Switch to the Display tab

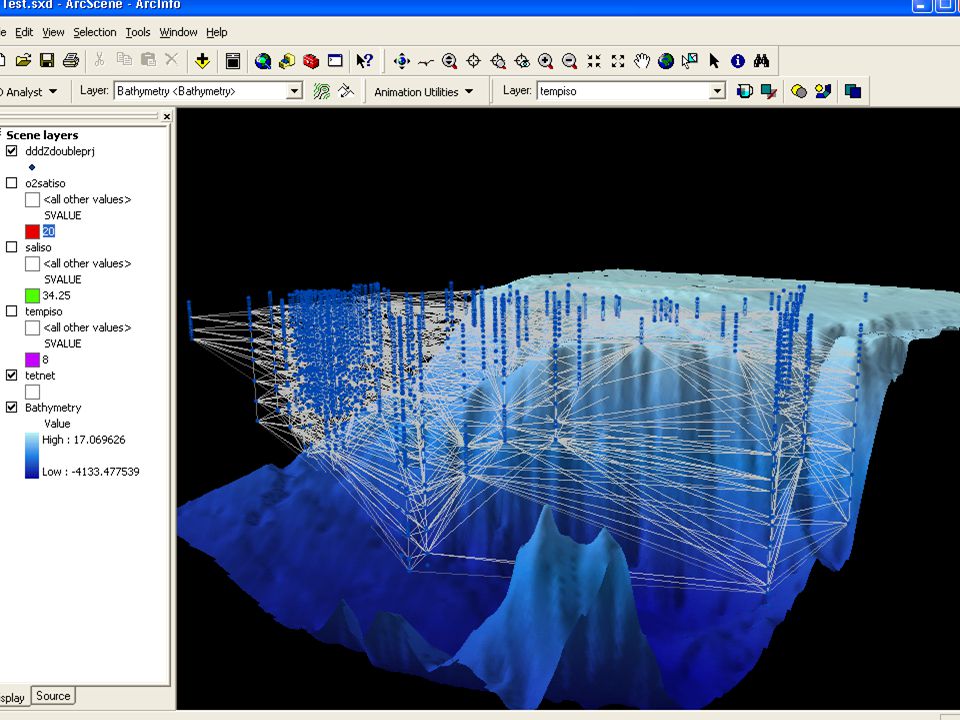[x=13, y=697]
